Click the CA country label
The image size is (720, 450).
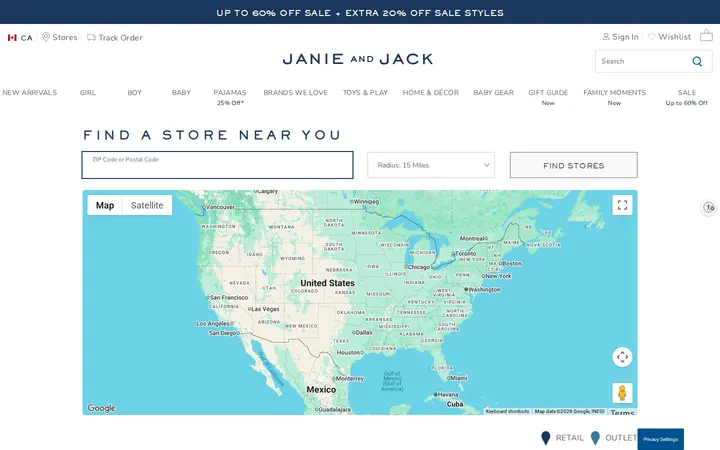tap(27, 38)
